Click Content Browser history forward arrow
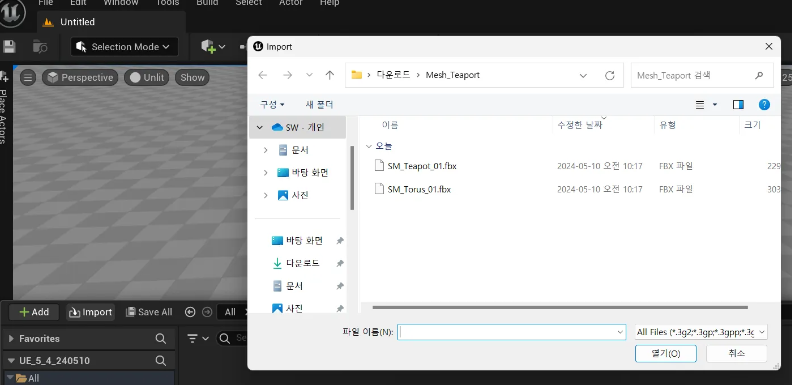The height and width of the screenshot is (385, 792). pyautogui.click(x=207, y=312)
